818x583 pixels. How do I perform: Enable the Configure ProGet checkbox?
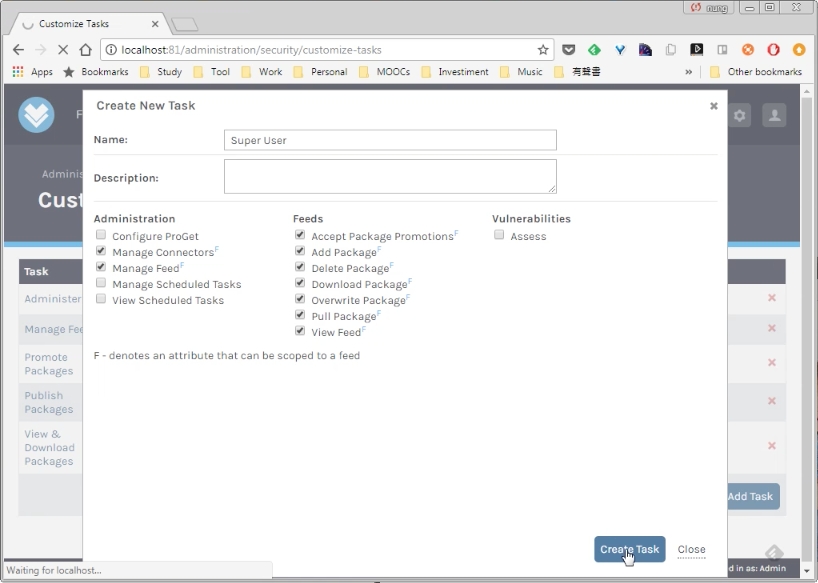pos(101,235)
